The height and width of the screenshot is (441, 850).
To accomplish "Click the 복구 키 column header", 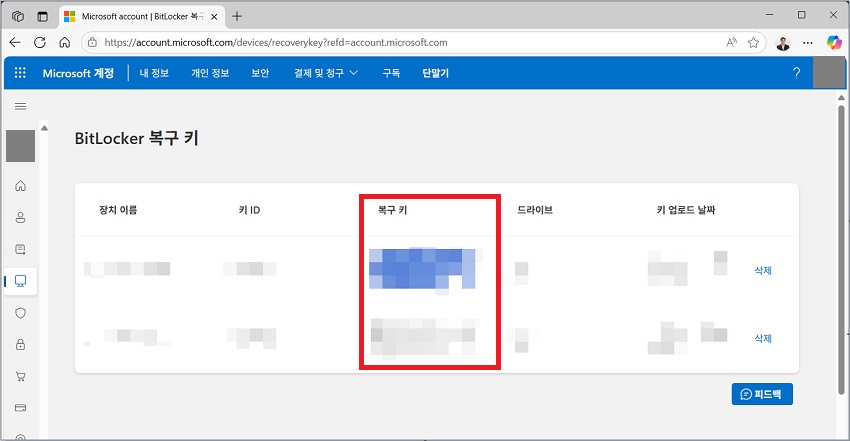I will pos(392,210).
